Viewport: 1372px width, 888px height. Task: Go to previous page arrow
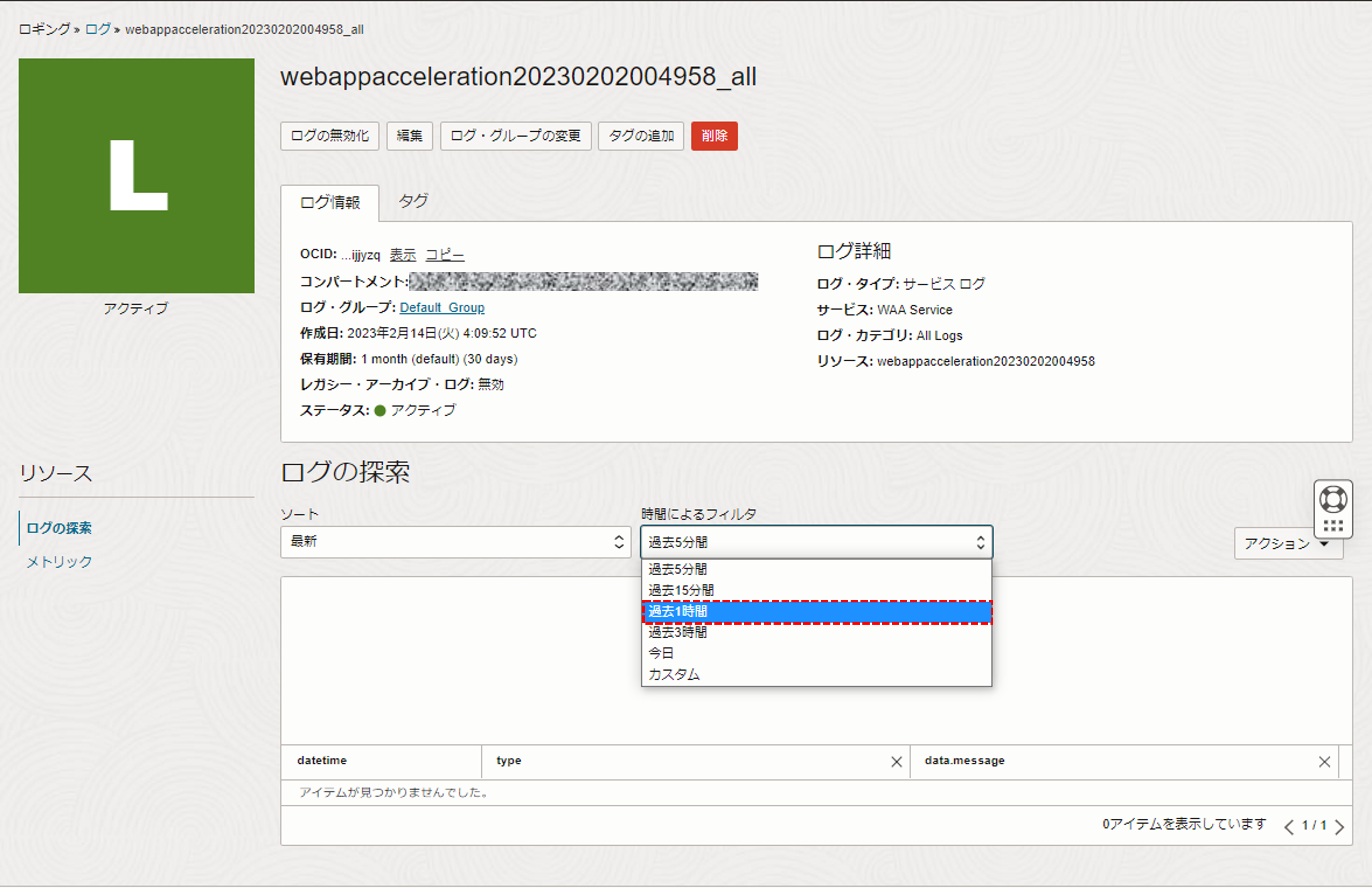coord(1289,827)
